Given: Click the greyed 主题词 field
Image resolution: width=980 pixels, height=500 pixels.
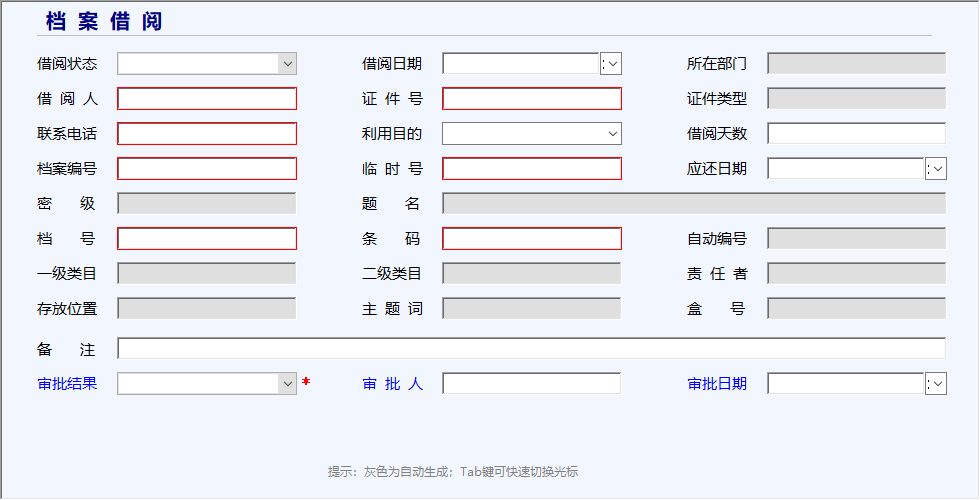Looking at the screenshot, I should click(x=531, y=308).
